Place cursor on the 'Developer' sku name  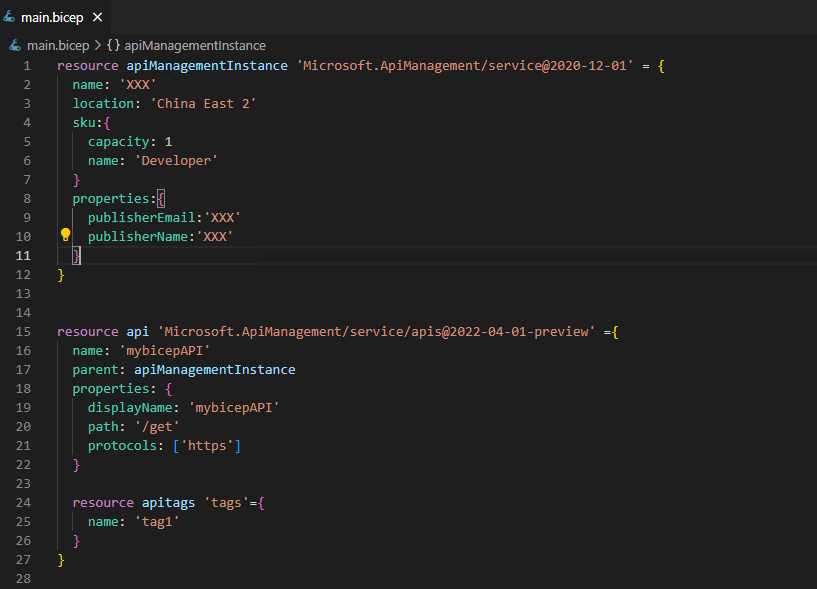[x=176, y=160]
